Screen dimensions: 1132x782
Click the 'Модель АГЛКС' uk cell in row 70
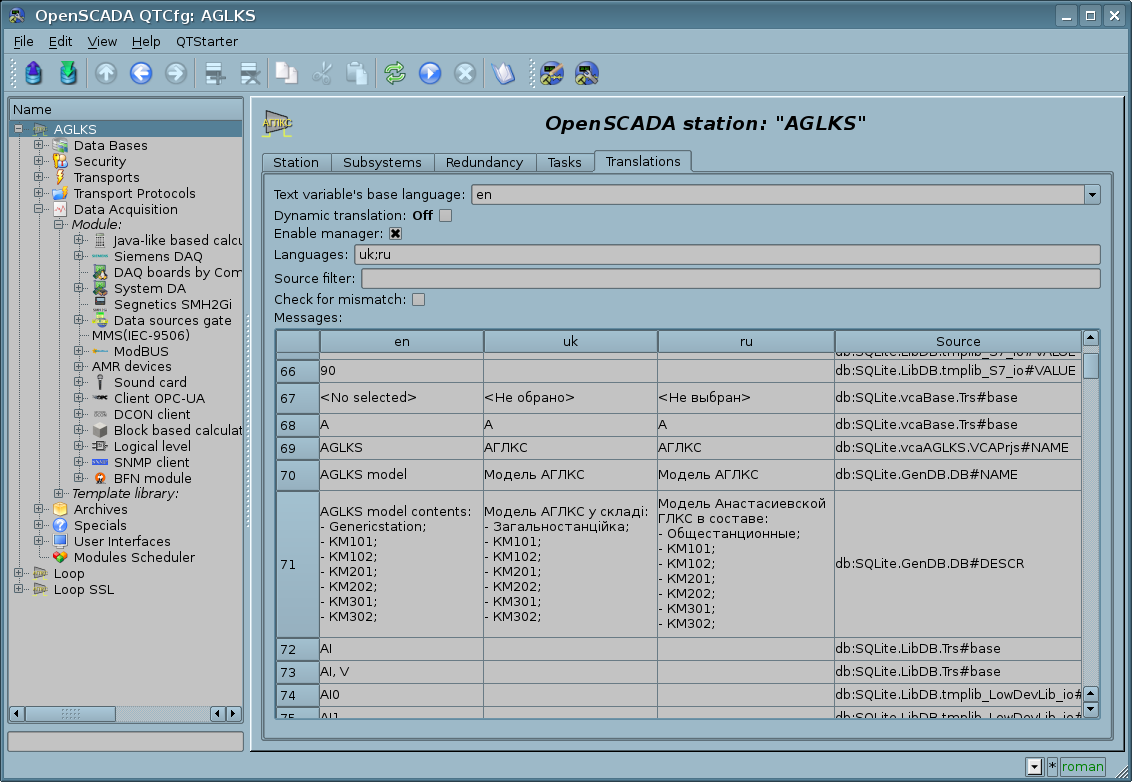(570, 474)
